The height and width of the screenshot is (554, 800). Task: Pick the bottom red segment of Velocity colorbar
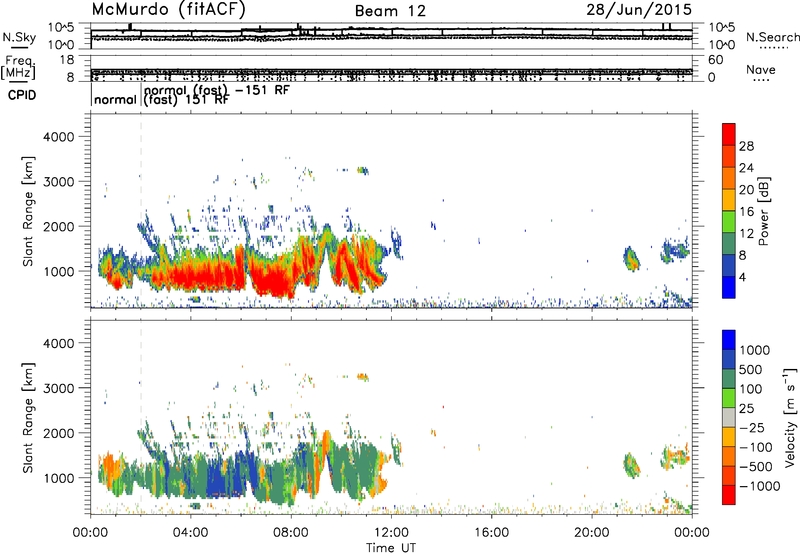[729, 495]
